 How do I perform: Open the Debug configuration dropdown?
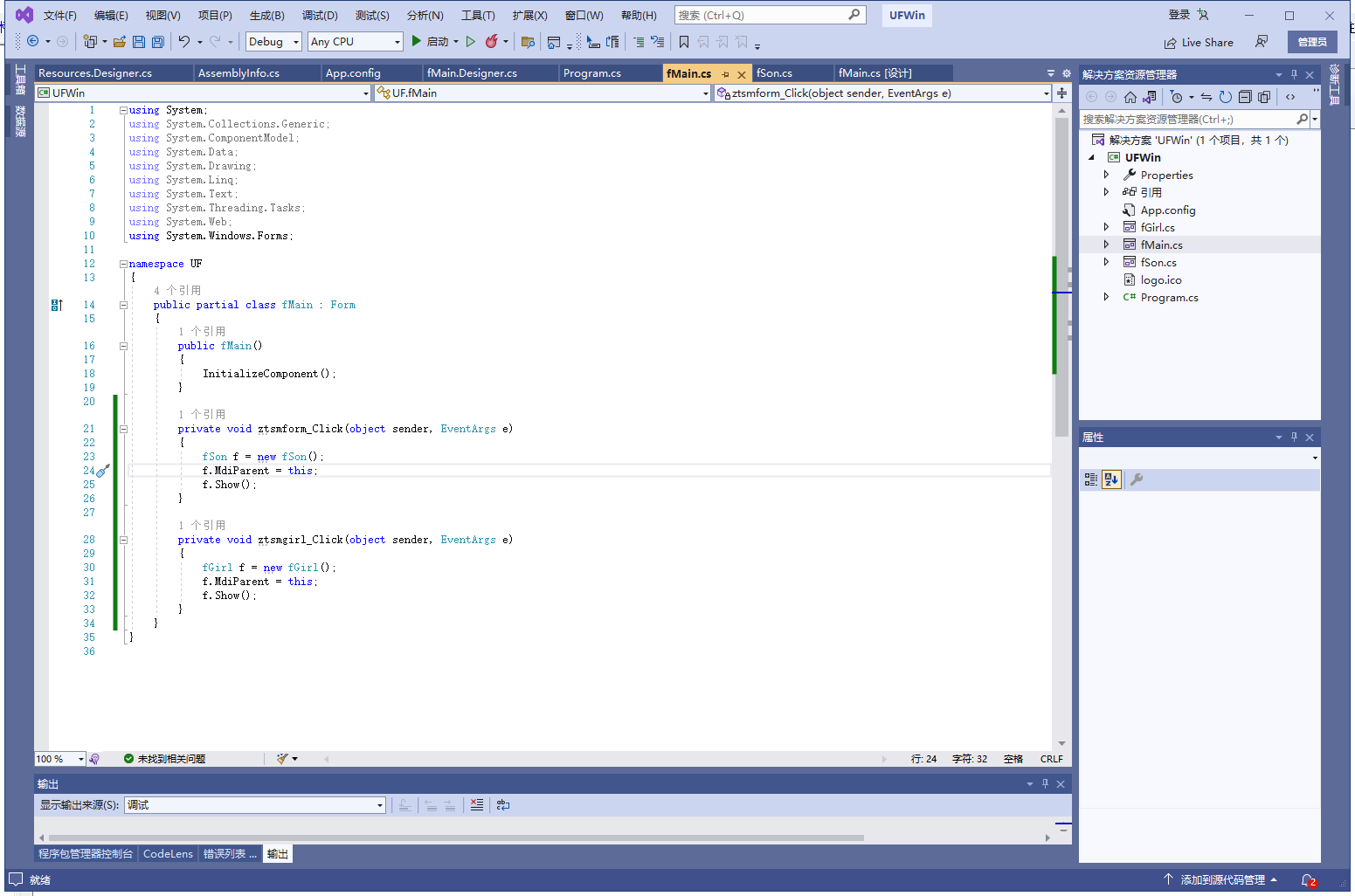(x=274, y=41)
